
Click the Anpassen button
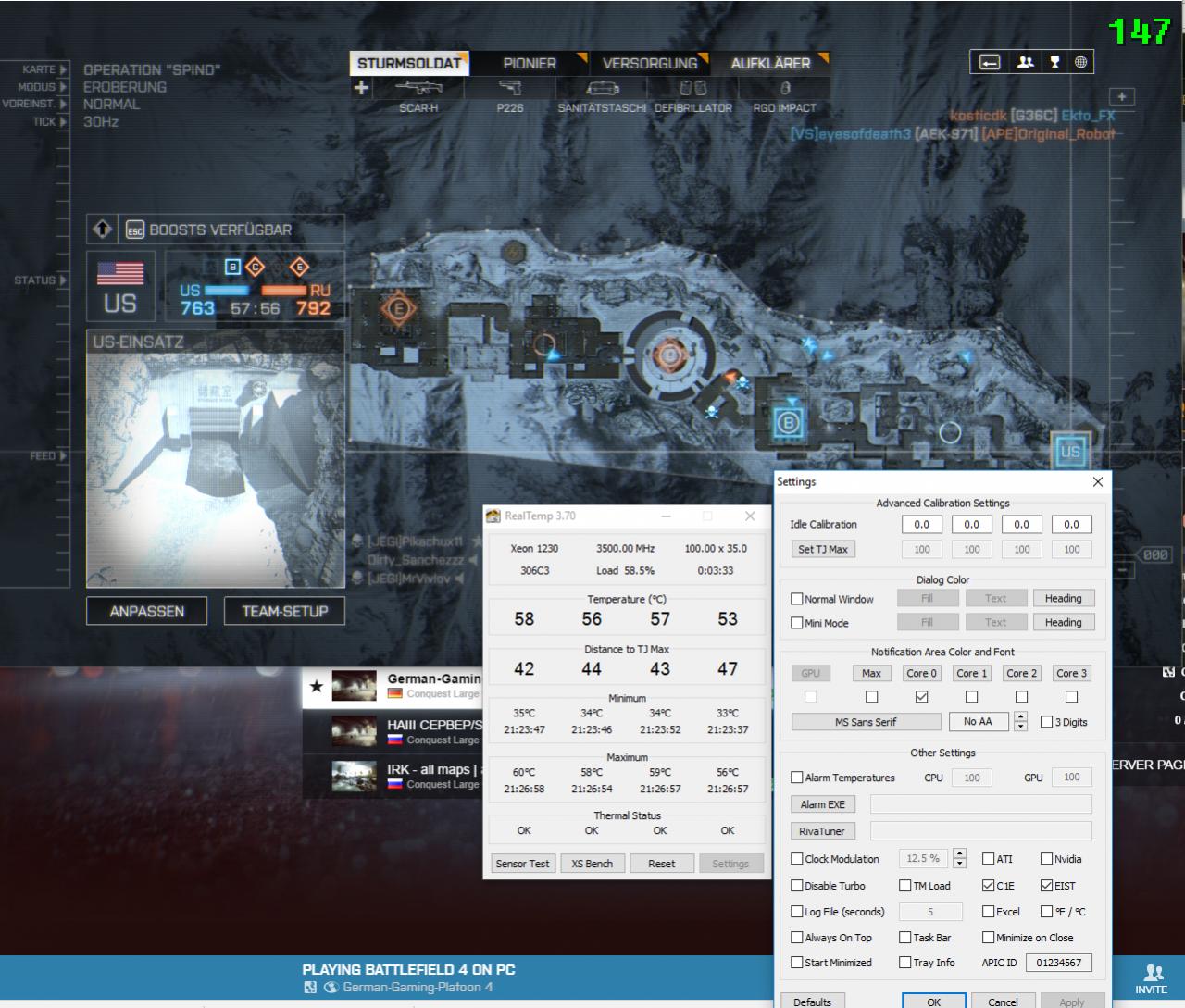pyautogui.click(x=146, y=611)
